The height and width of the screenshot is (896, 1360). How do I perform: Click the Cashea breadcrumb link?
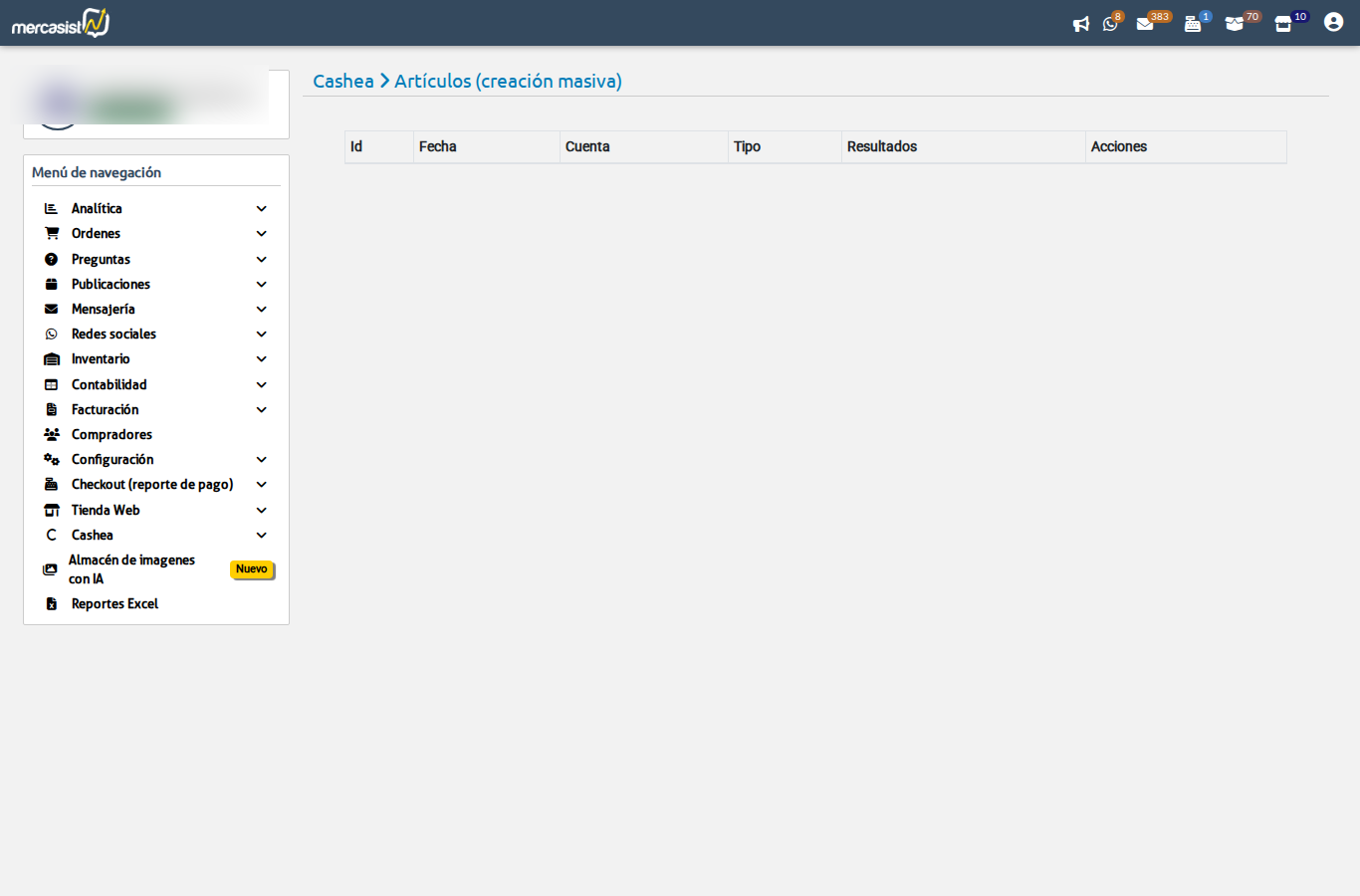coord(343,82)
